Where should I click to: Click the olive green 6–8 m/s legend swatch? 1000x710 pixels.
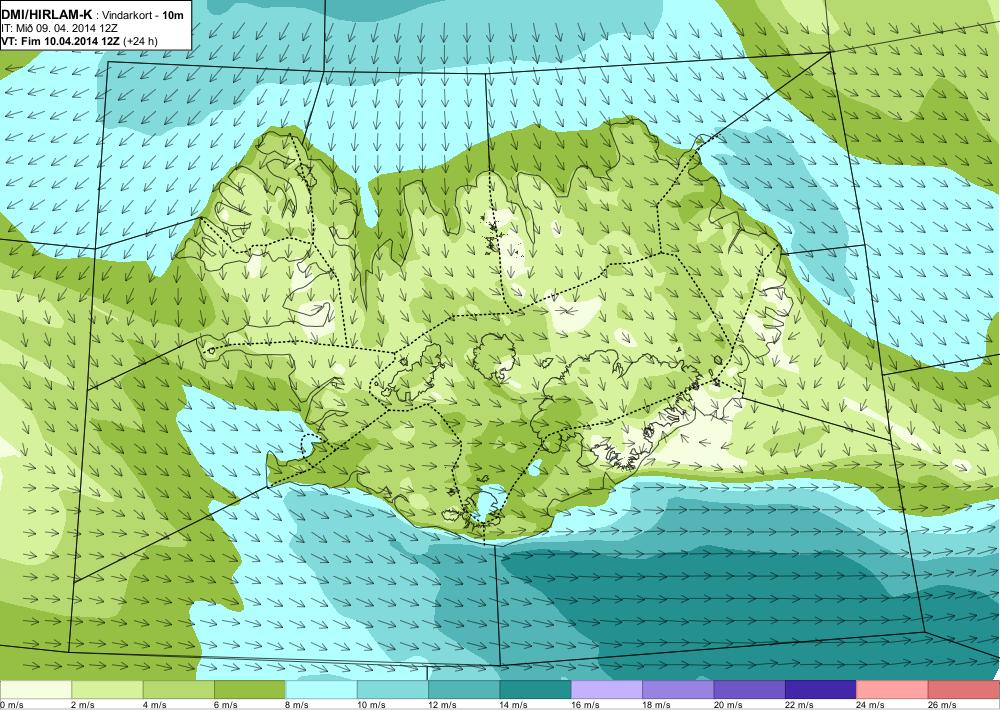click(250, 690)
